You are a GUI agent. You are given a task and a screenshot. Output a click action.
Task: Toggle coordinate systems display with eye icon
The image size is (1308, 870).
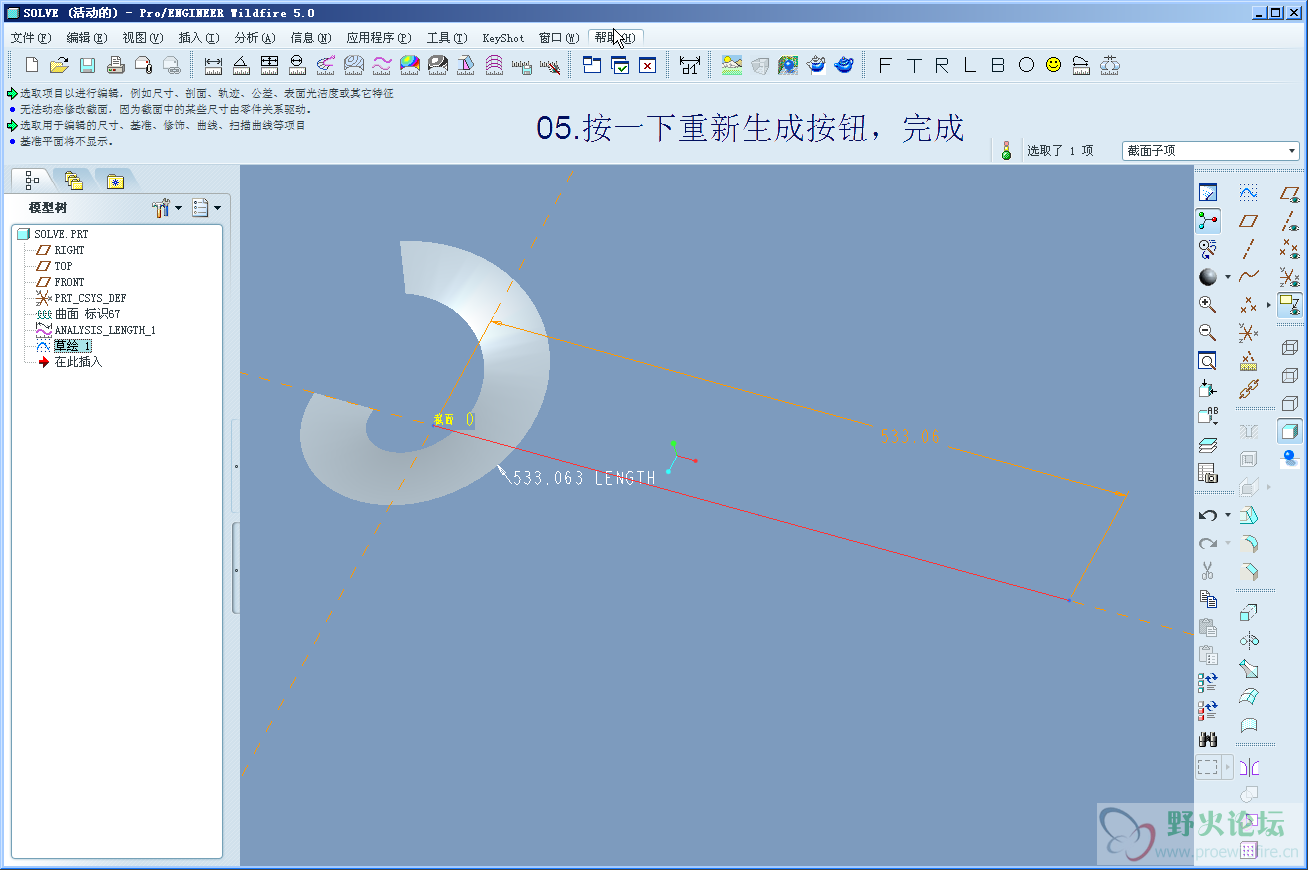1290,277
